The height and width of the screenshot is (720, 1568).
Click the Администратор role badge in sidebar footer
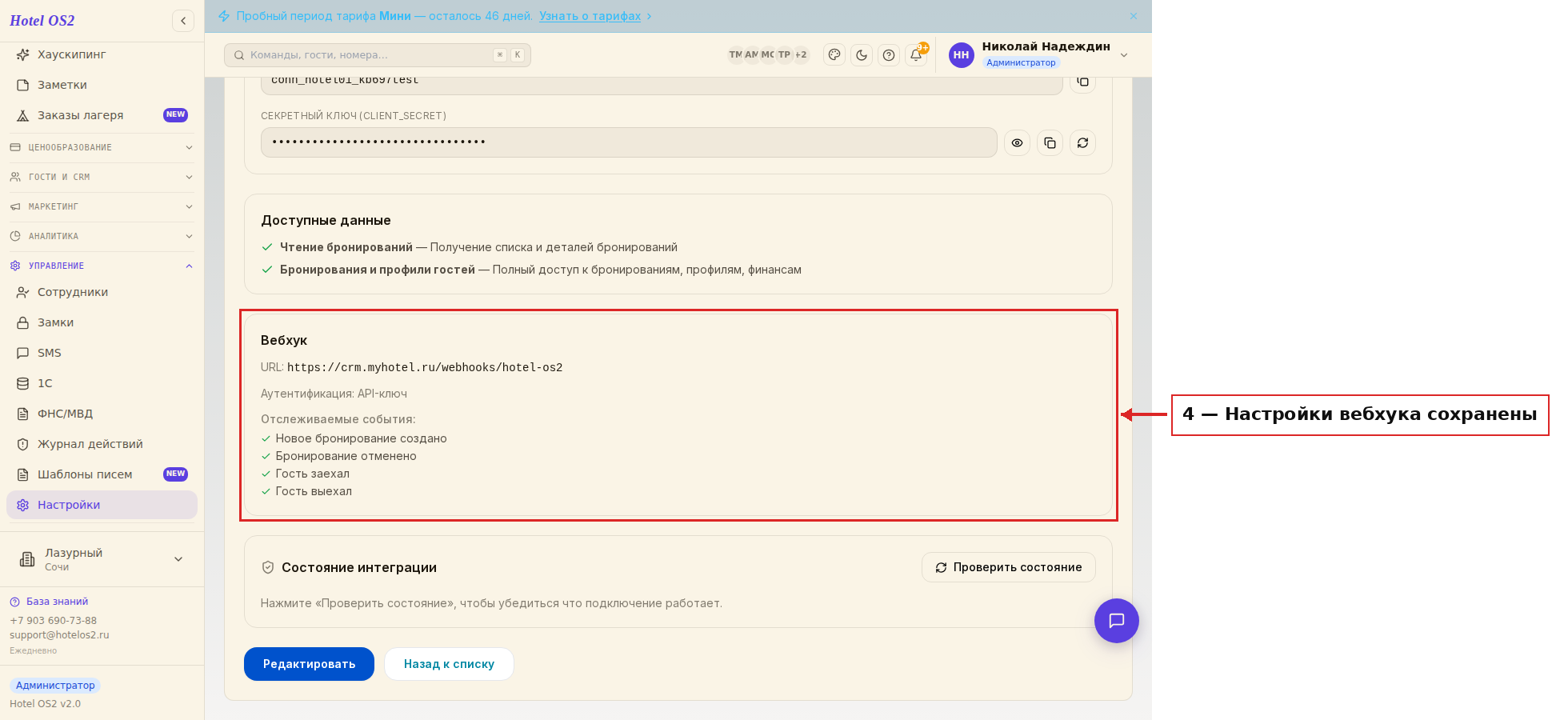tap(55, 686)
